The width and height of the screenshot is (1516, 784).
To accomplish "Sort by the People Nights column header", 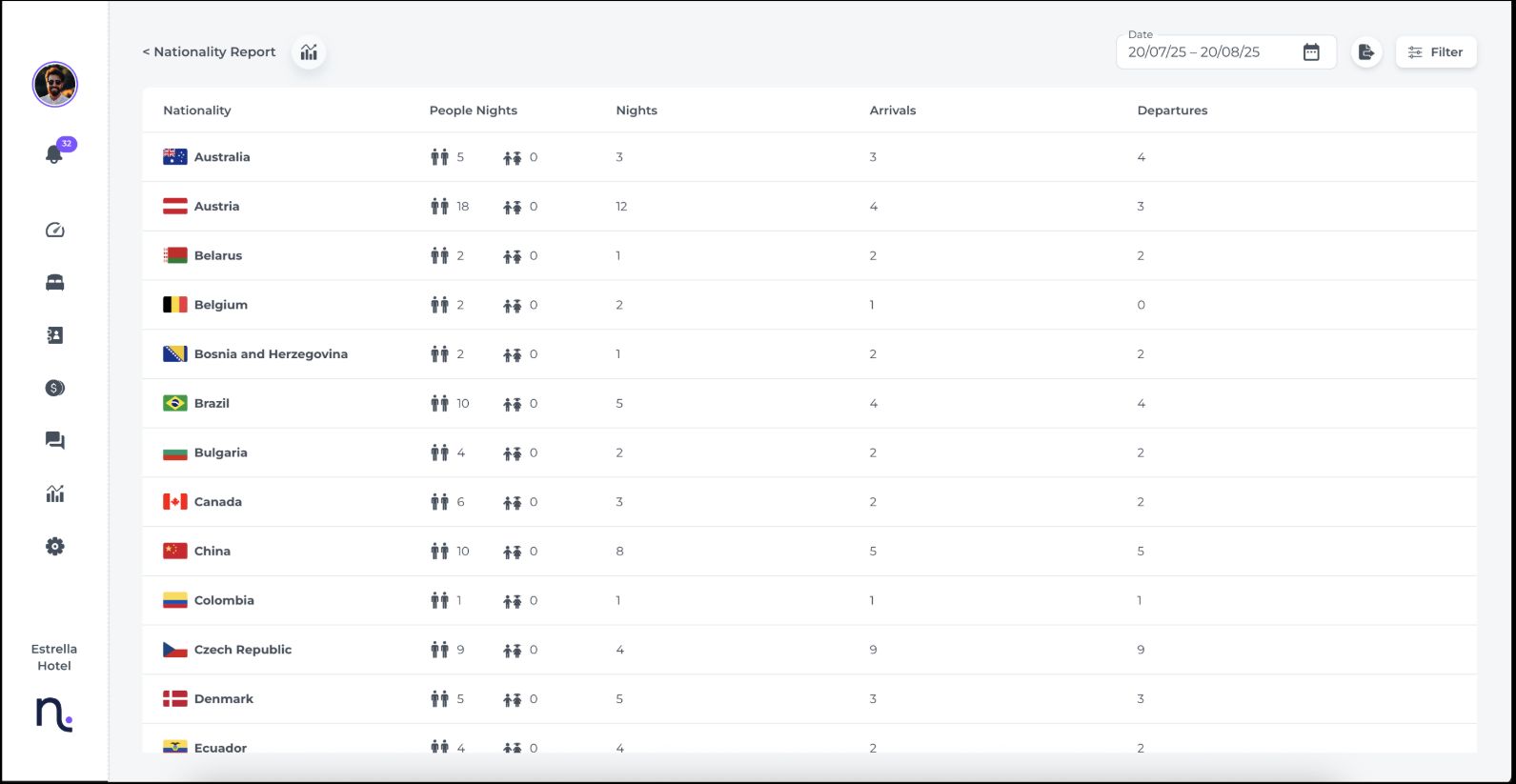I will coord(473,111).
